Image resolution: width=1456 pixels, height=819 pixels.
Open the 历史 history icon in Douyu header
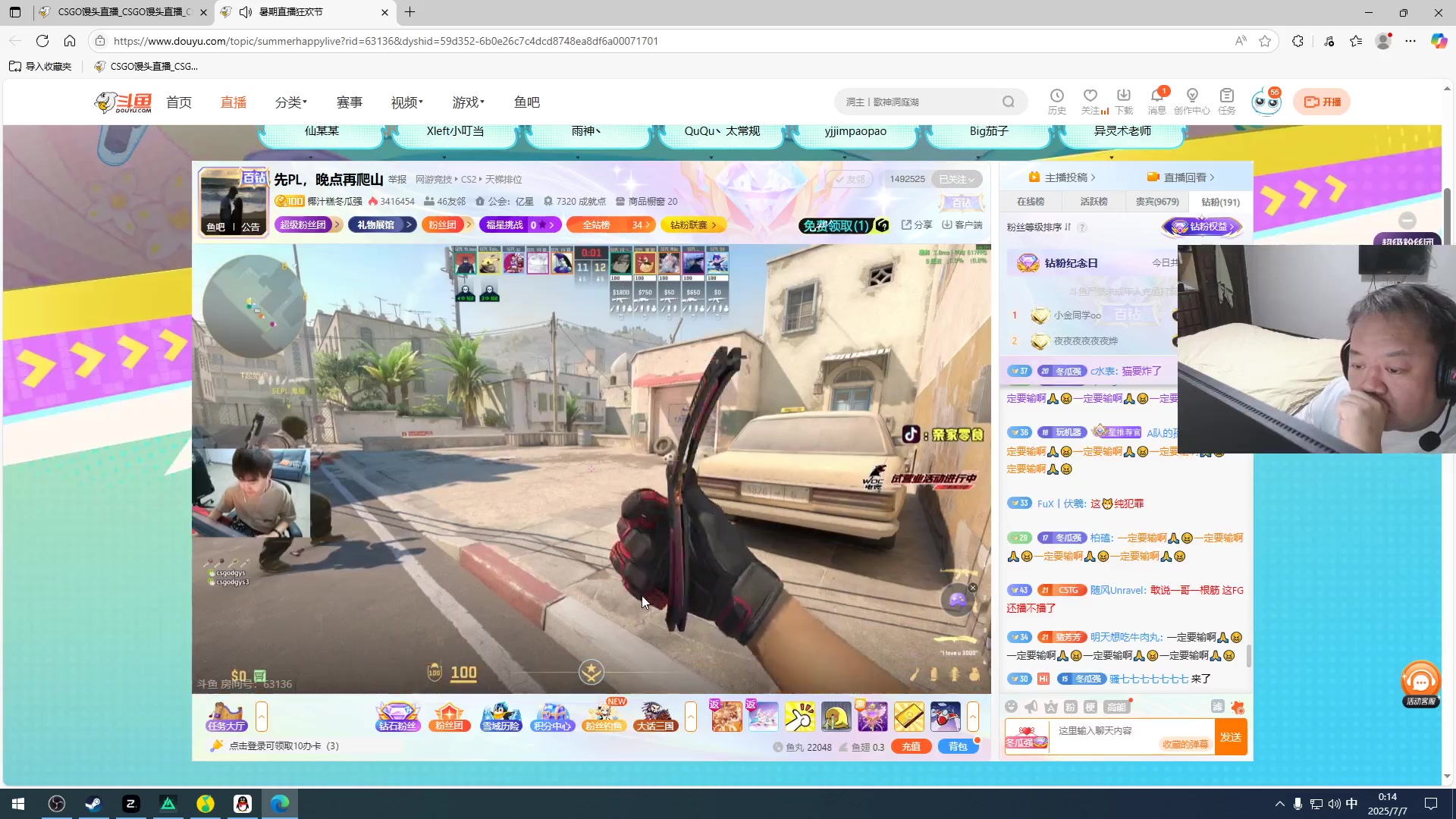[1056, 101]
